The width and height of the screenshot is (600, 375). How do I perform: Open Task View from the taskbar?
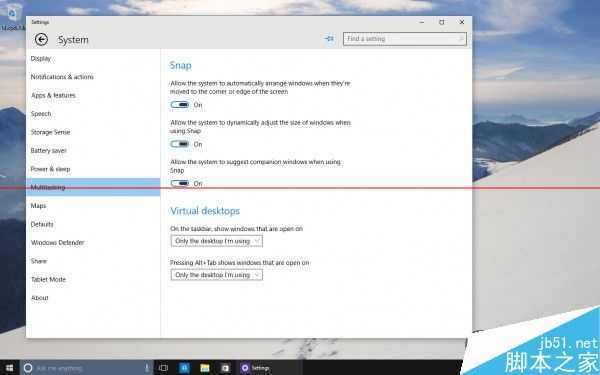pos(163,368)
